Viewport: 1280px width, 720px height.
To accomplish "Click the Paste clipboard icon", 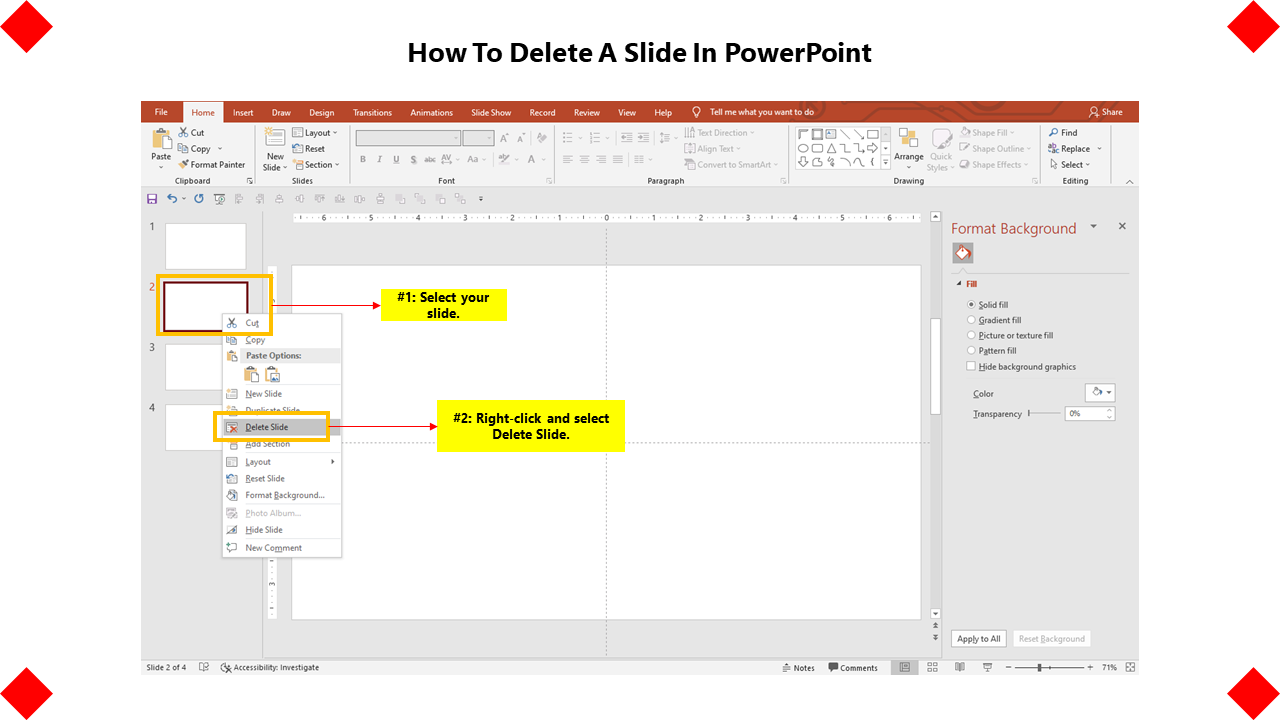I will 162,139.
